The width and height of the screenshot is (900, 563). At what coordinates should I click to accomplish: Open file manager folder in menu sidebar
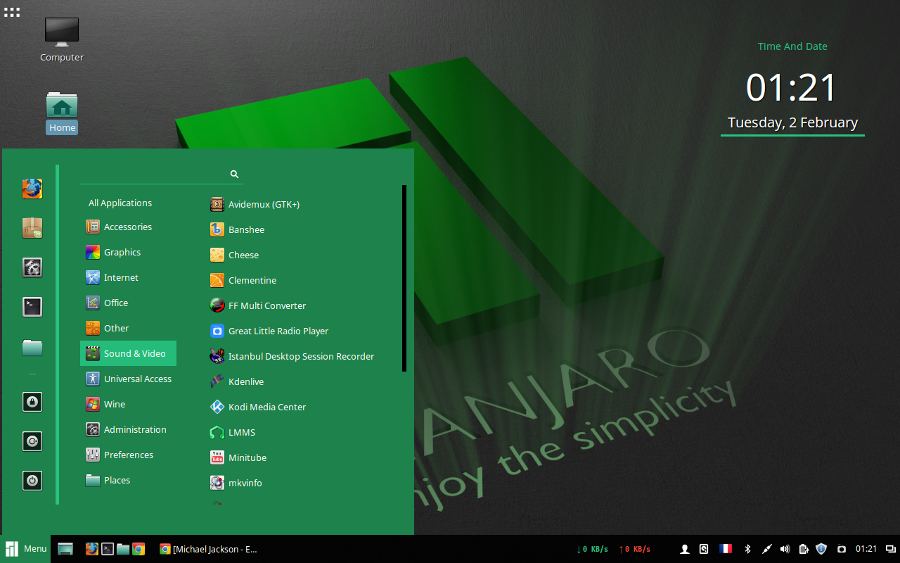[x=32, y=347]
